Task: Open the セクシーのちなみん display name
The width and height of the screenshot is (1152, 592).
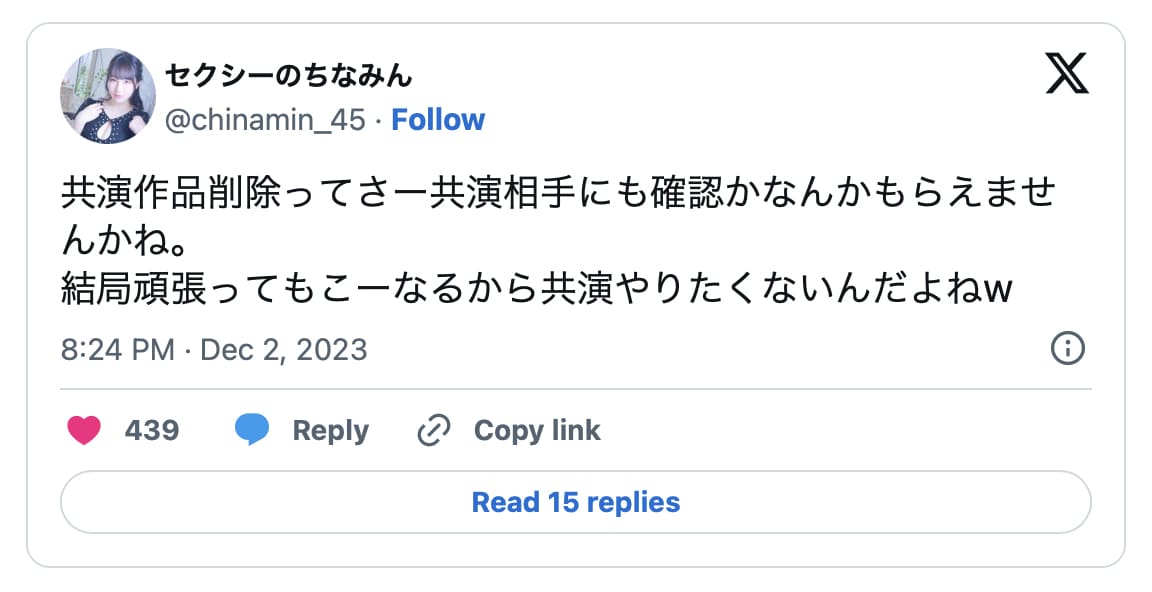Action: (x=288, y=75)
